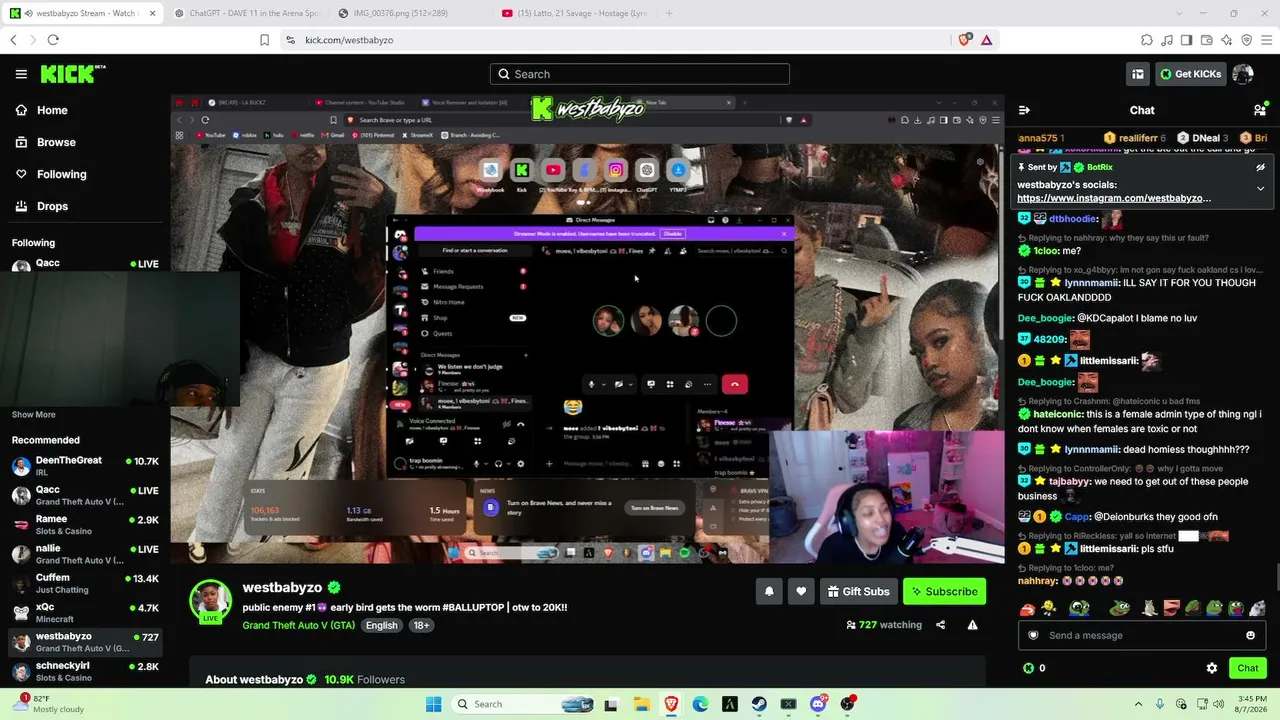Toggle the browser sidebar panel

(1187, 40)
